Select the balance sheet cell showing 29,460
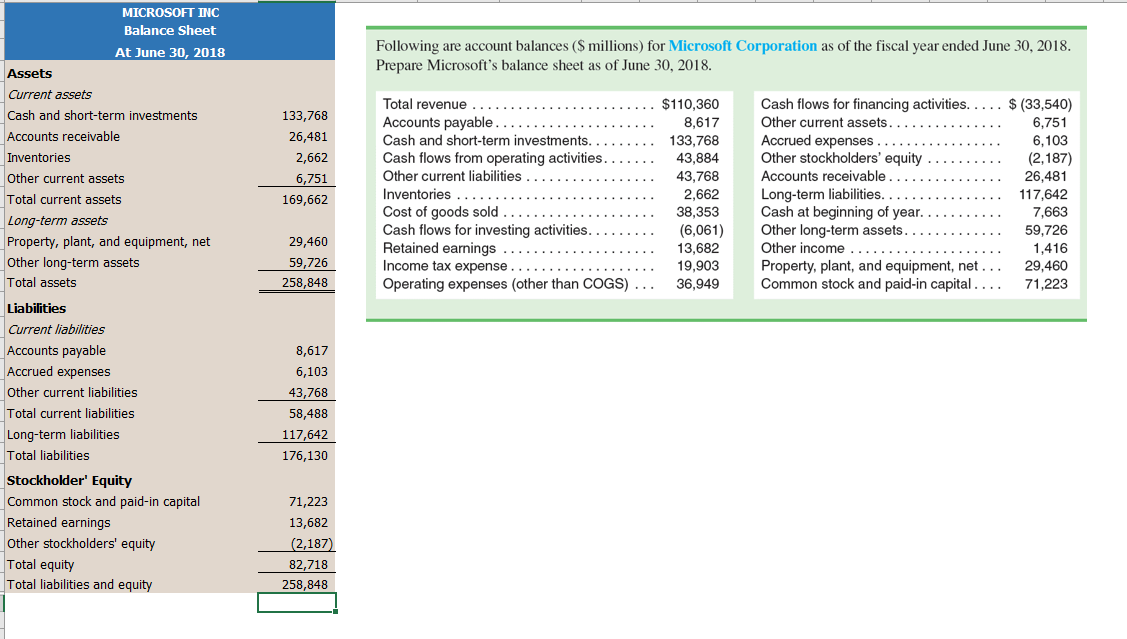The height and width of the screenshot is (639, 1127). coord(308,242)
